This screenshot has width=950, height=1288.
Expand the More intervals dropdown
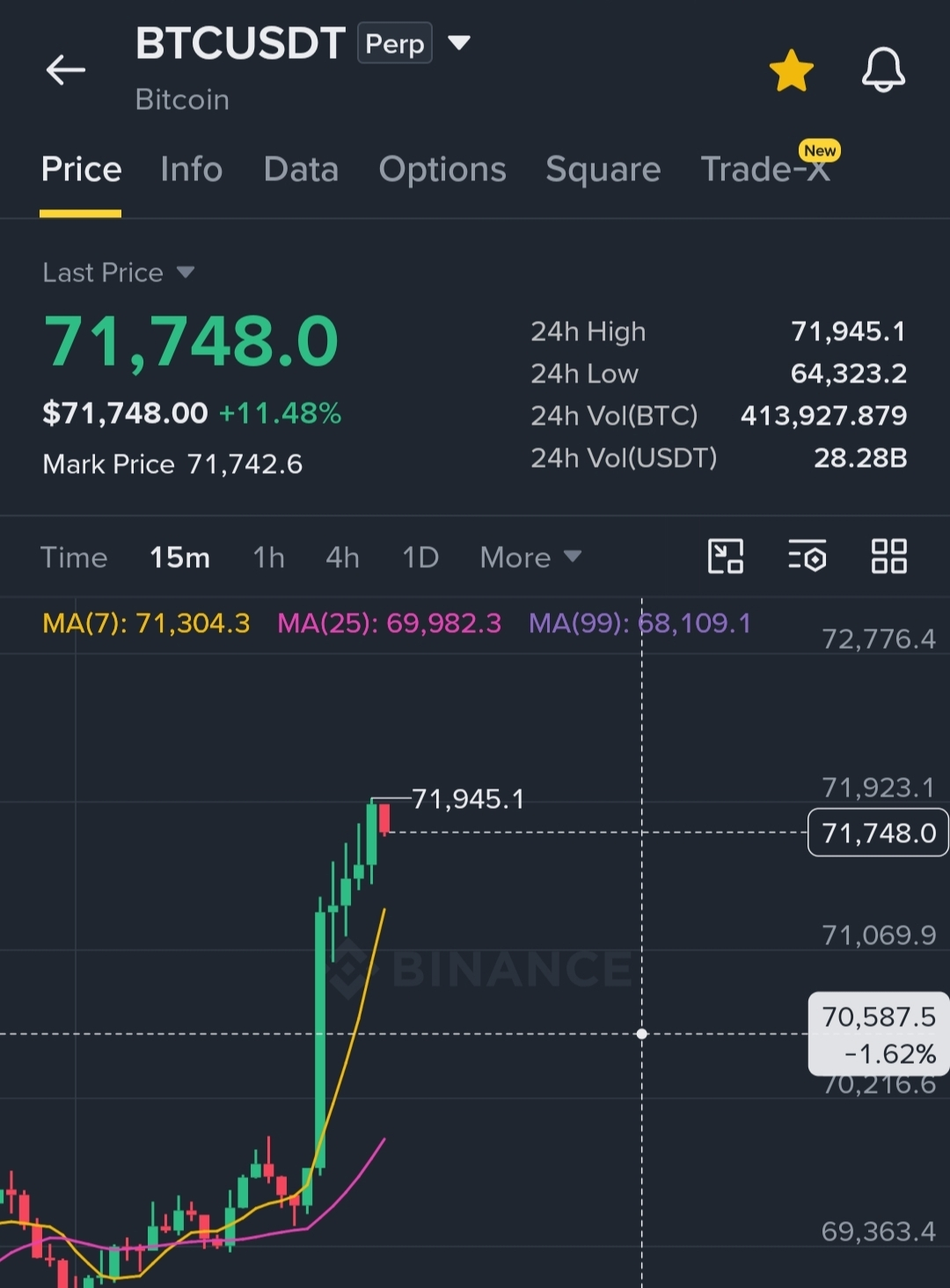coord(530,557)
